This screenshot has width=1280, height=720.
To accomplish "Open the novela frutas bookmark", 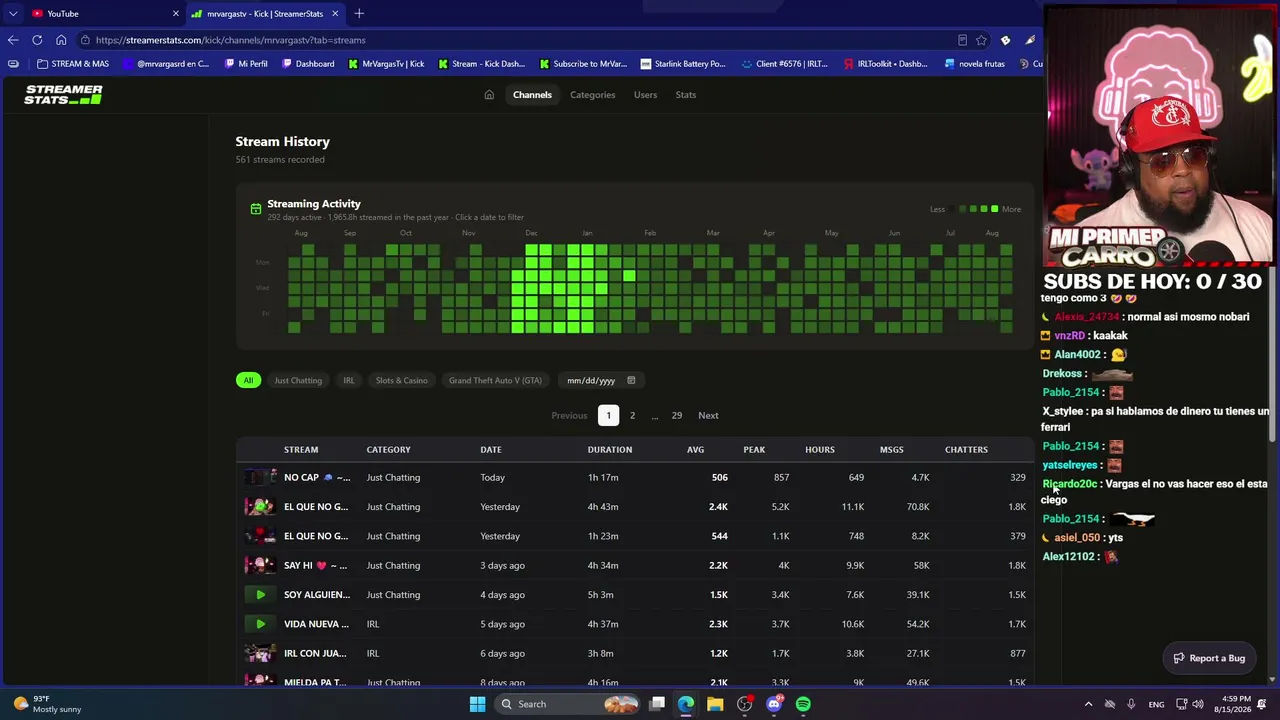I will pos(974,64).
